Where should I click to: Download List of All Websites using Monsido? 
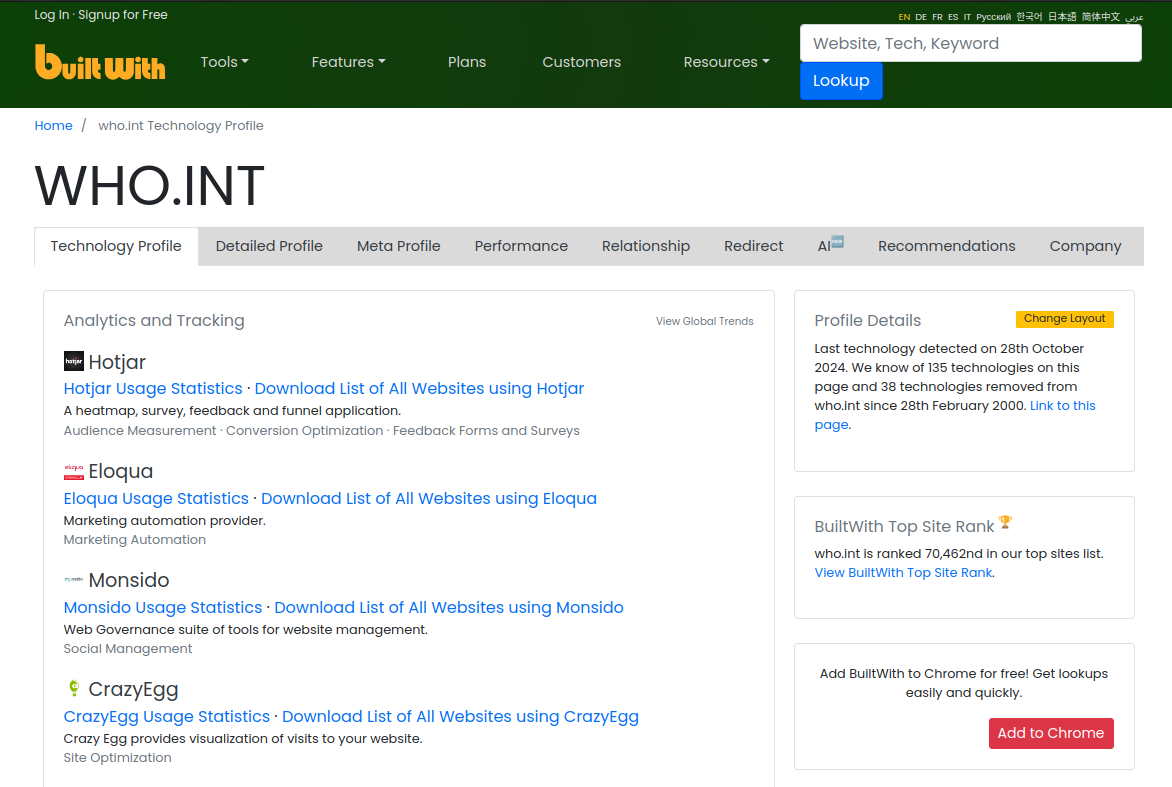coord(448,608)
